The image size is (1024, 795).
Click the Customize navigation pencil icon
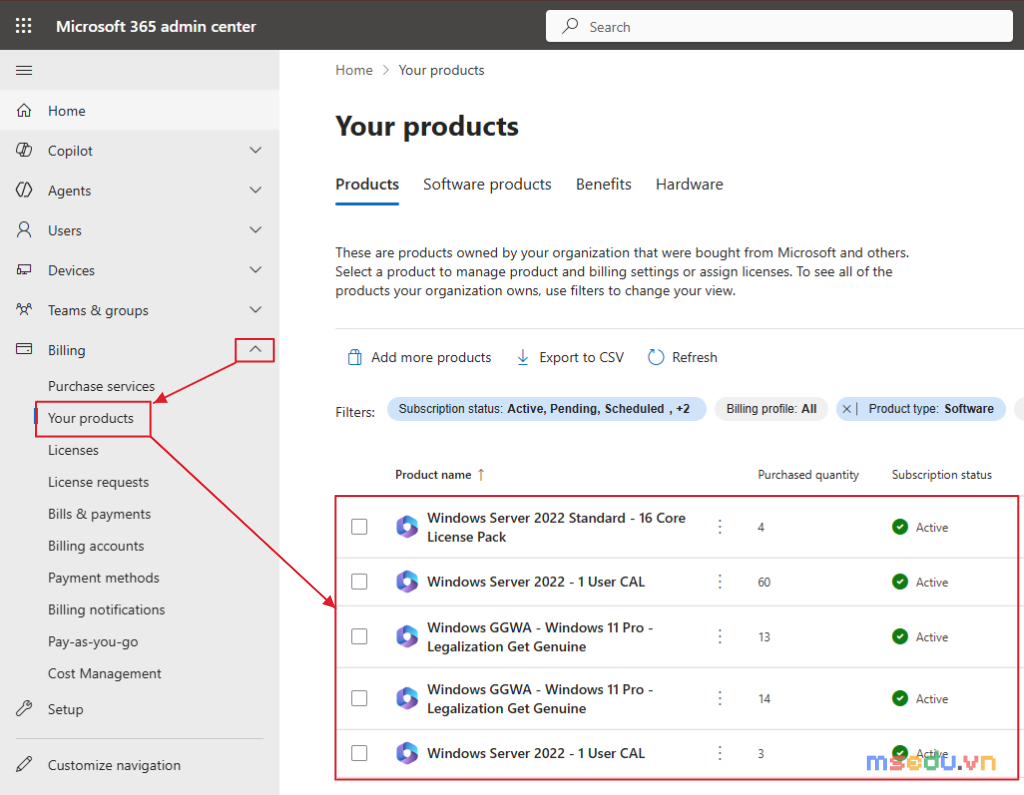point(24,764)
